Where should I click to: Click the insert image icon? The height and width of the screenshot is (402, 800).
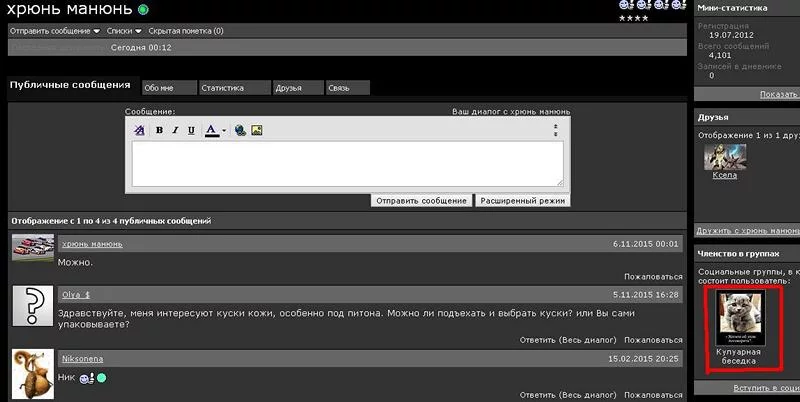[257, 130]
